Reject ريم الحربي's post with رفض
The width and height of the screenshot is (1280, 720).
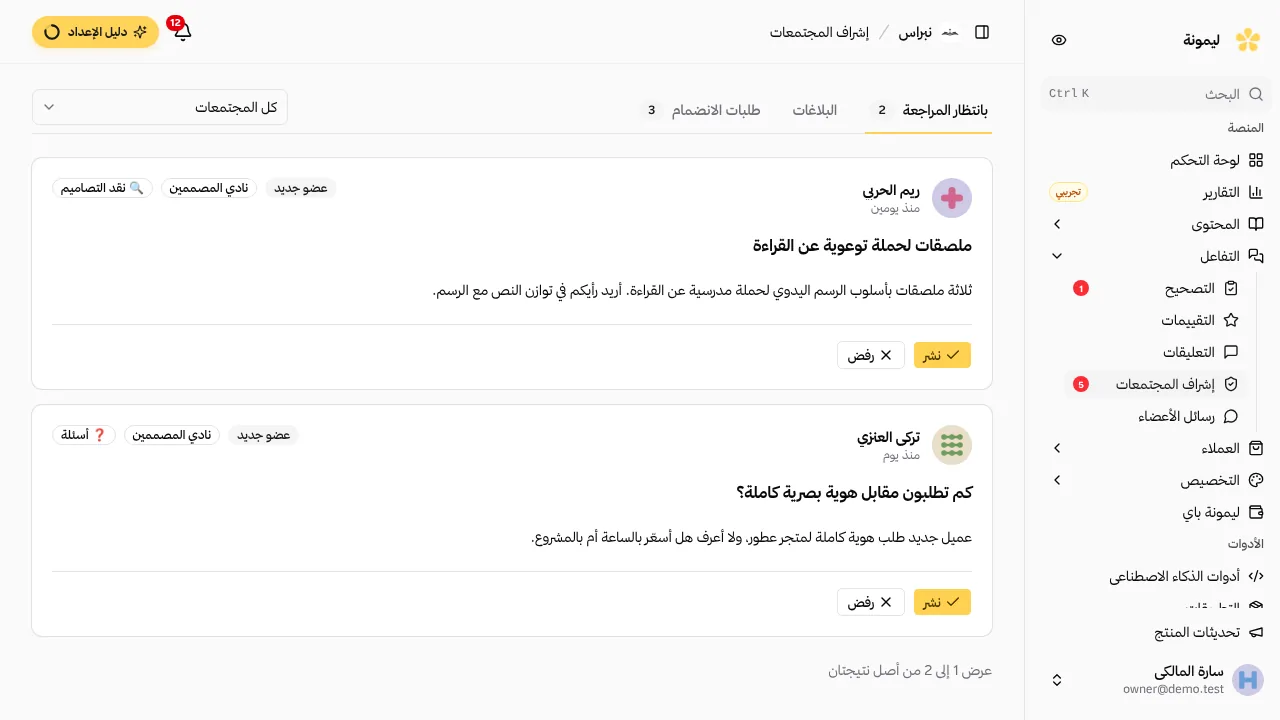tap(871, 355)
